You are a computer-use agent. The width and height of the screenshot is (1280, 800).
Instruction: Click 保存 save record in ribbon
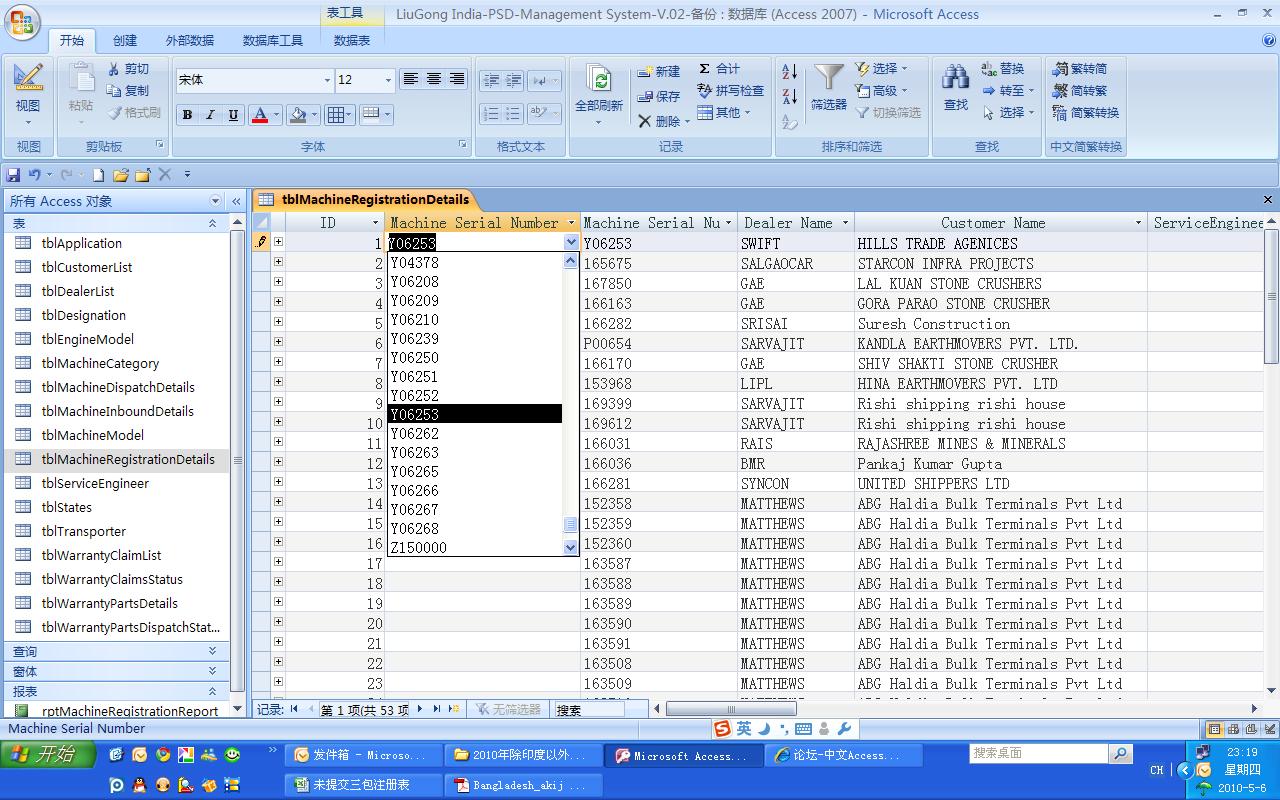[659, 96]
